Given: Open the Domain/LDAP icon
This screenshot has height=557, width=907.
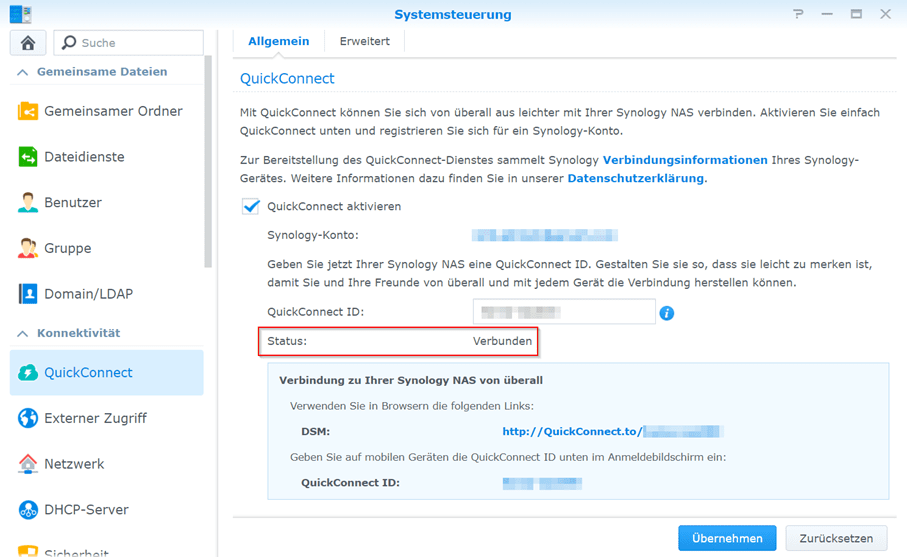Looking at the screenshot, I should click(x=28, y=294).
